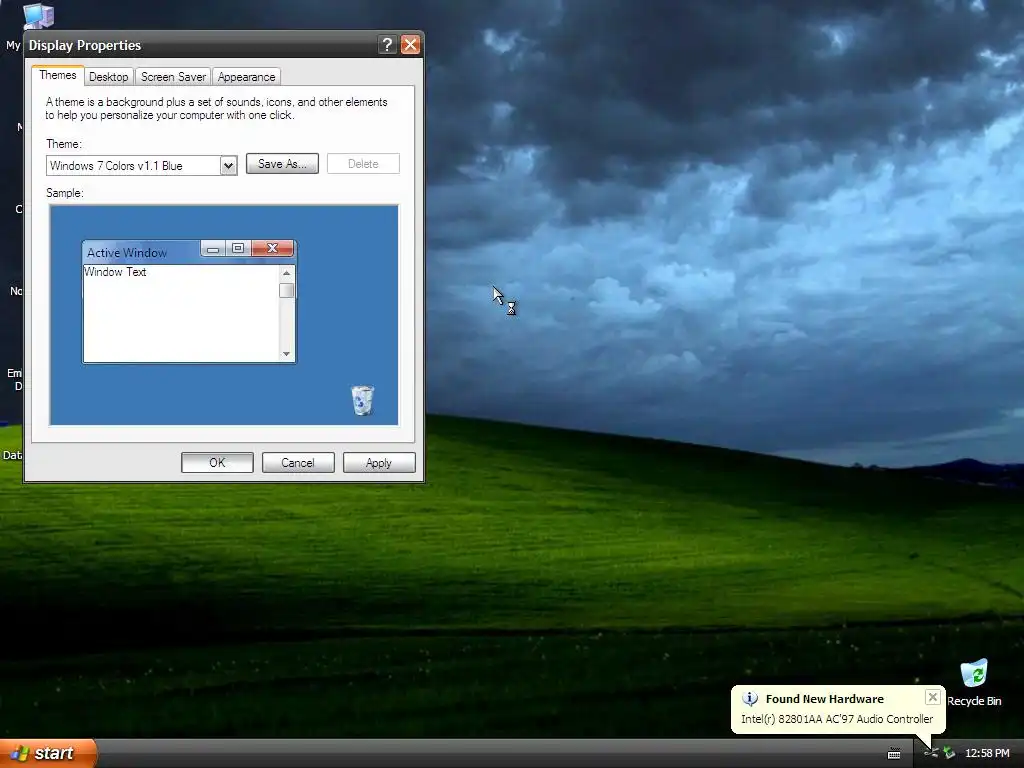The image size is (1024, 768).
Task: Click the sample window scrollbar thumb
Action: 286,291
